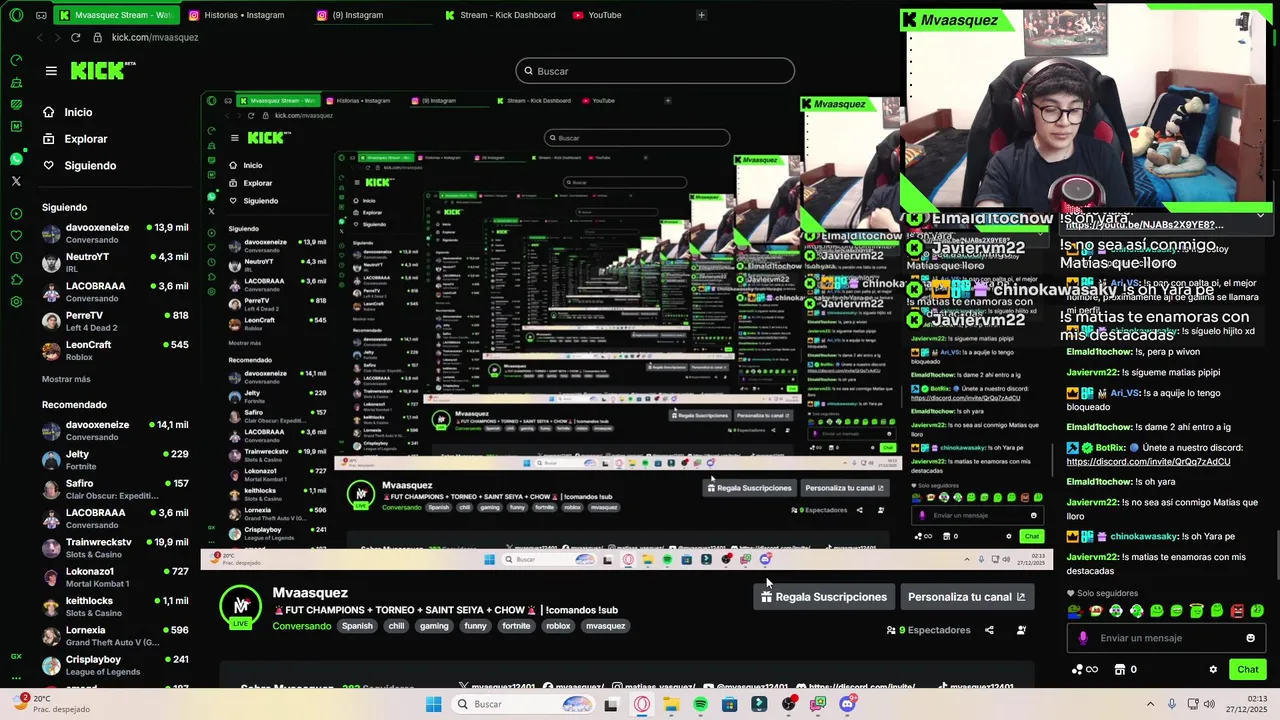Open Lokonazo1 recommended channel
This screenshot has width=1280, height=720.
[x=115, y=577]
